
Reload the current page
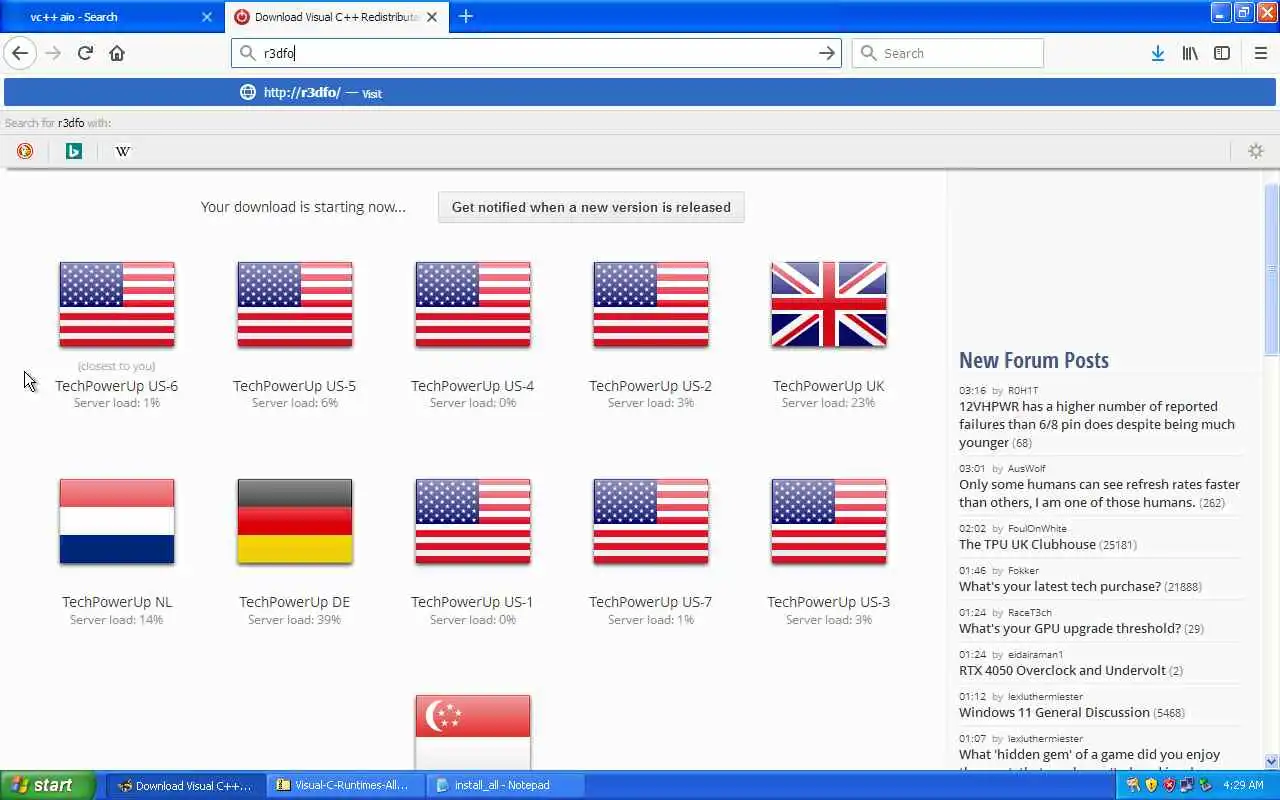[x=85, y=53]
